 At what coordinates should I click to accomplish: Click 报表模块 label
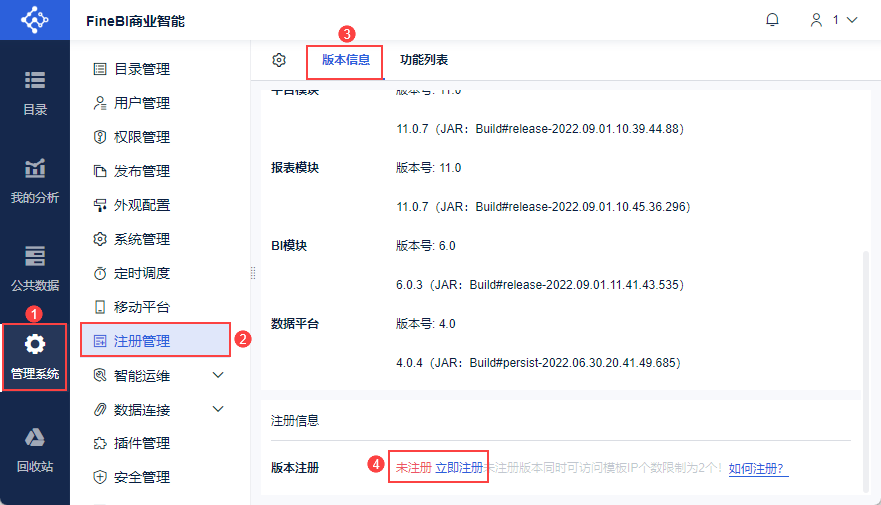tap(295, 168)
